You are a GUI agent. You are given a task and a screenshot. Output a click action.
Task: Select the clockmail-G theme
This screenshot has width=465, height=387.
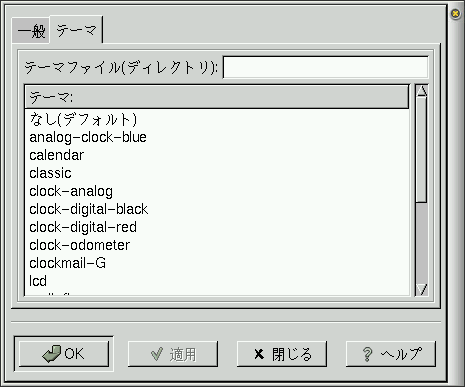(217, 263)
